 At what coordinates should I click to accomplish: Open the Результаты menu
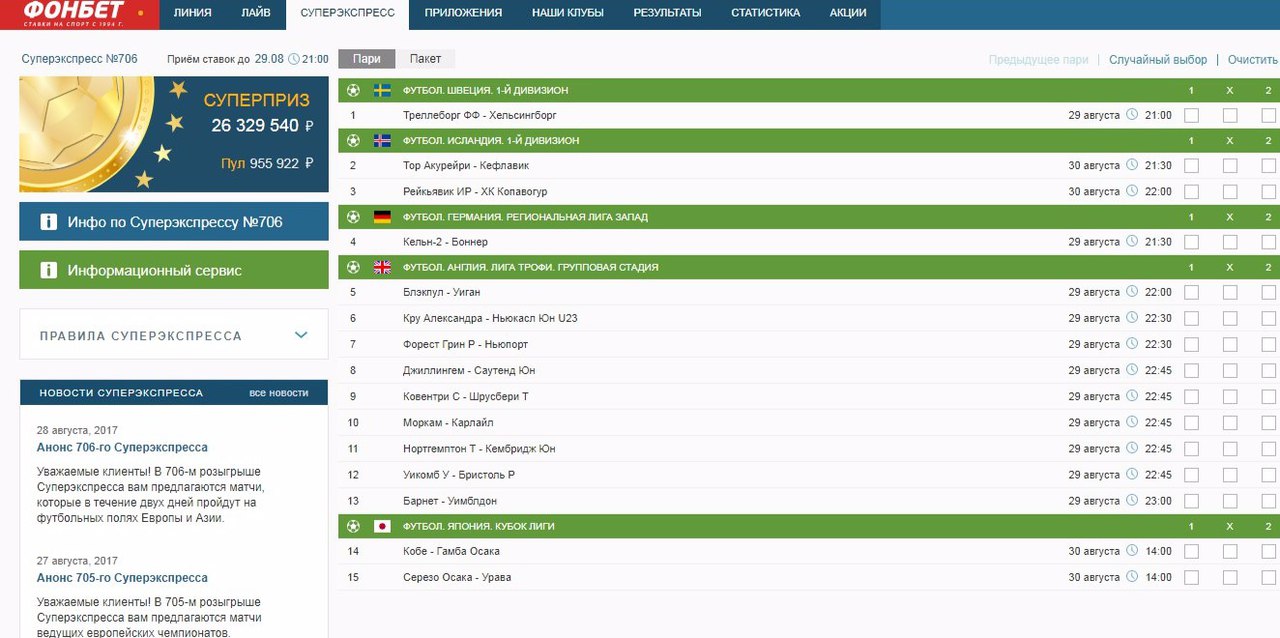(667, 13)
